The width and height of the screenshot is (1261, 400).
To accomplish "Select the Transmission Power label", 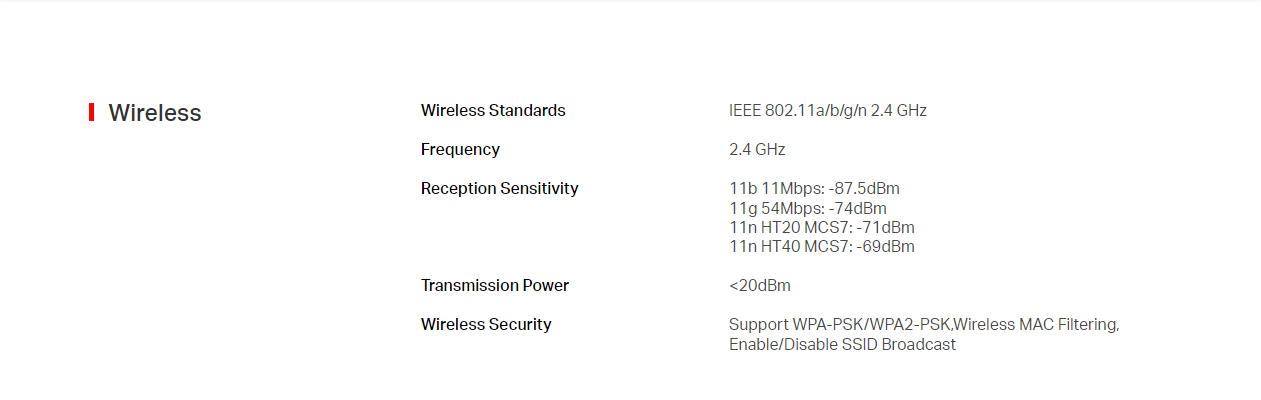I will (495, 285).
